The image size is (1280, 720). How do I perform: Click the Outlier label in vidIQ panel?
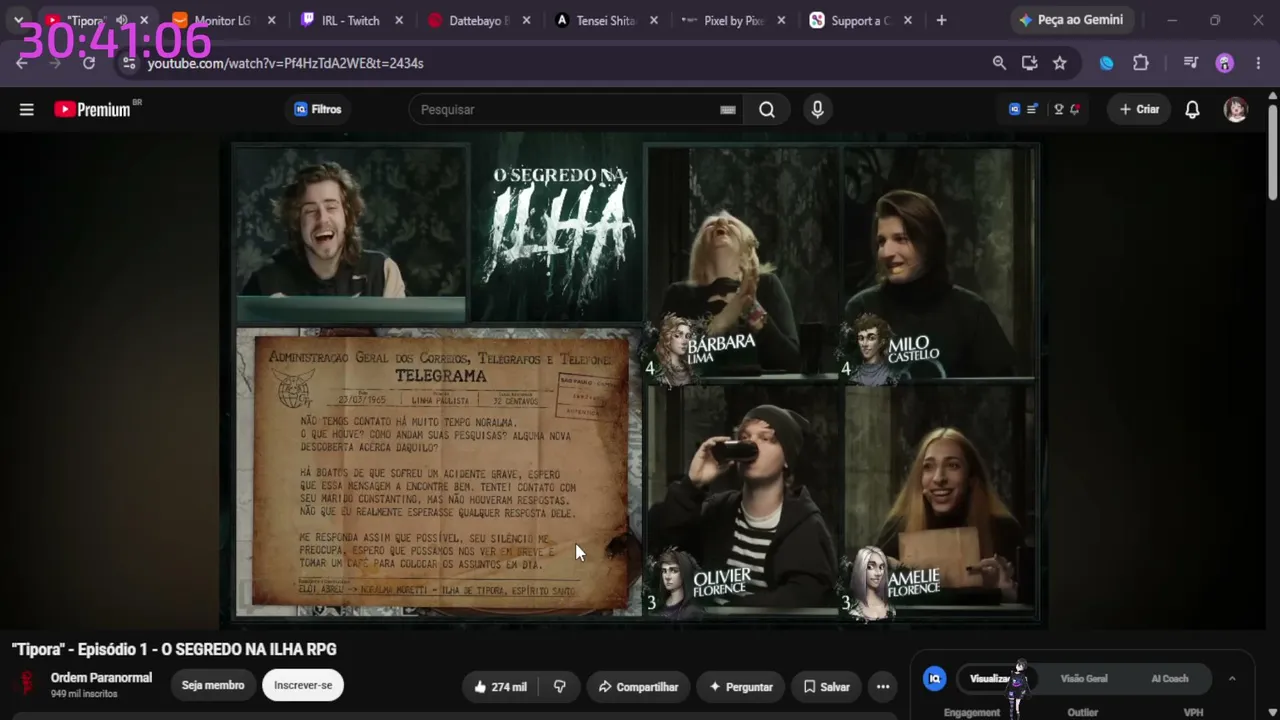[1083, 712]
